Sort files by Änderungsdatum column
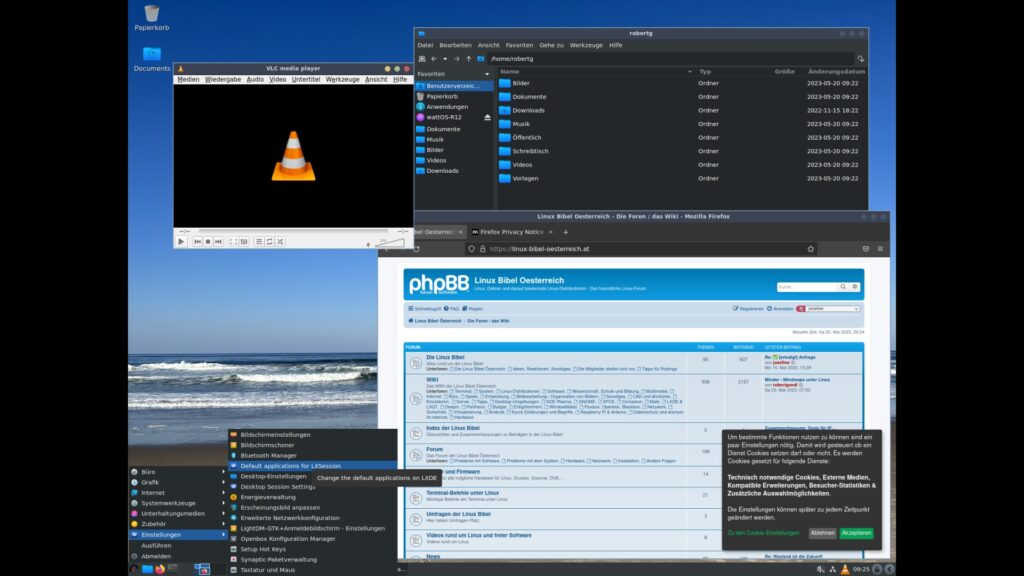The width and height of the screenshot is (1024, 576). click(x=836, y=71)
